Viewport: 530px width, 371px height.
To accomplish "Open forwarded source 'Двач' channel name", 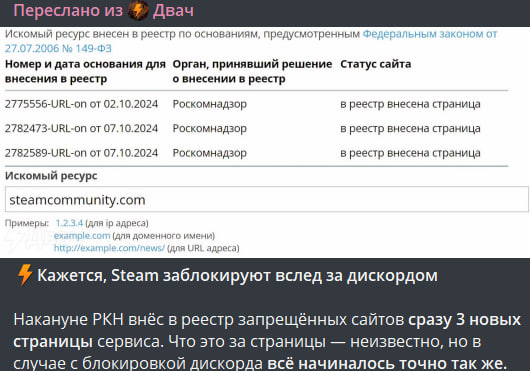I will pyautogui.click(x=173, y=10).
